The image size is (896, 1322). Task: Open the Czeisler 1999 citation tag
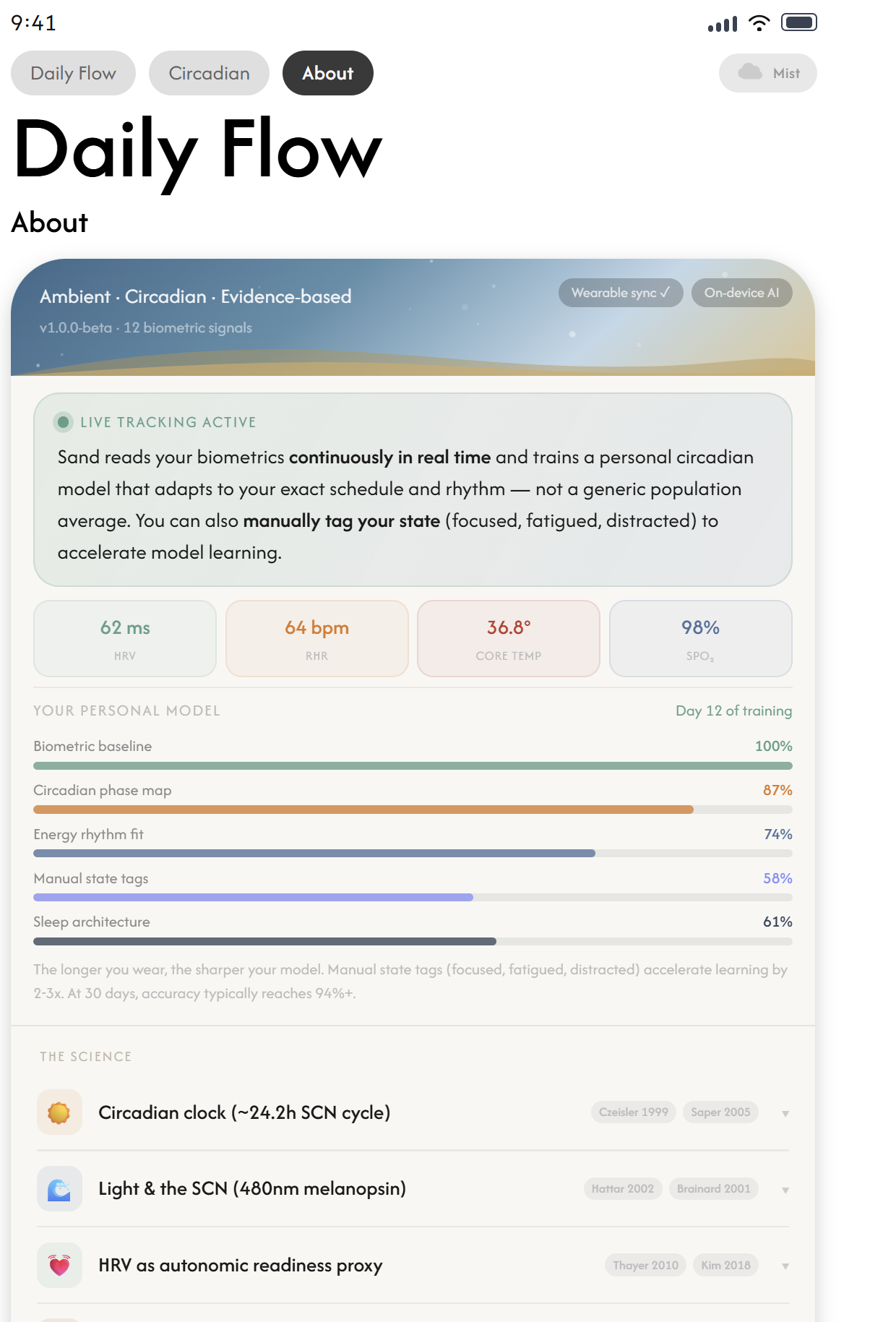[634, 1112]
